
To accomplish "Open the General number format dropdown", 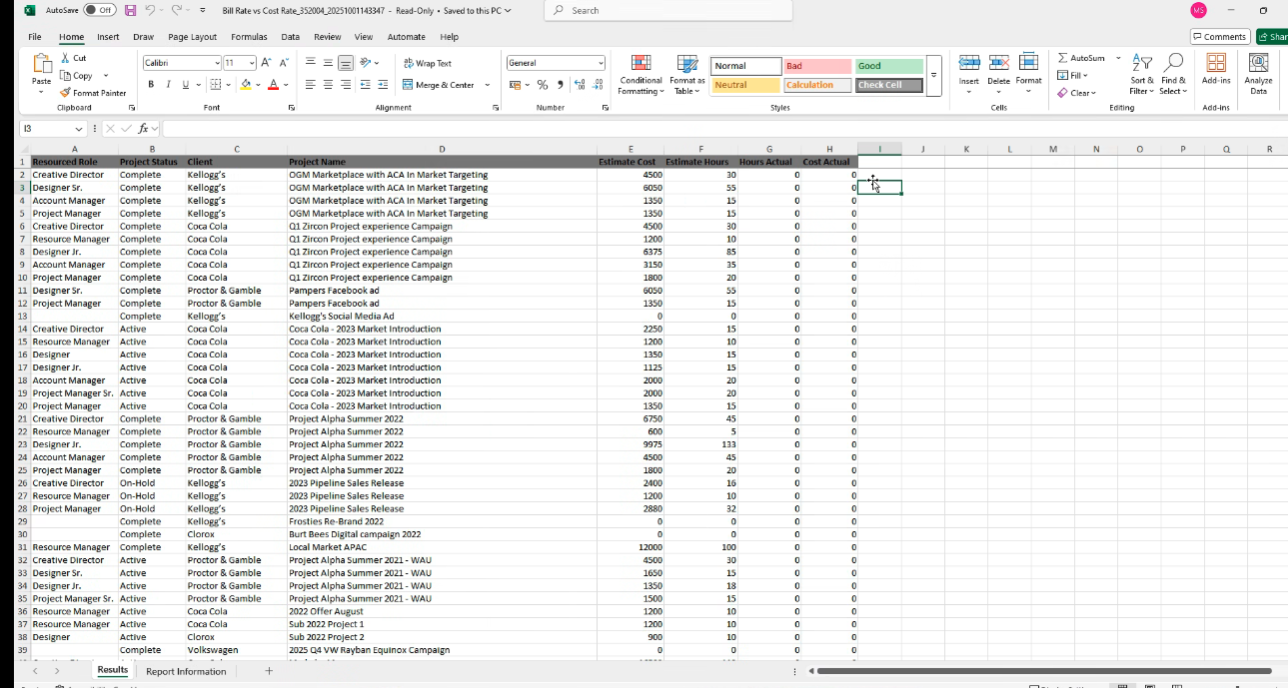I will (600, 63).
